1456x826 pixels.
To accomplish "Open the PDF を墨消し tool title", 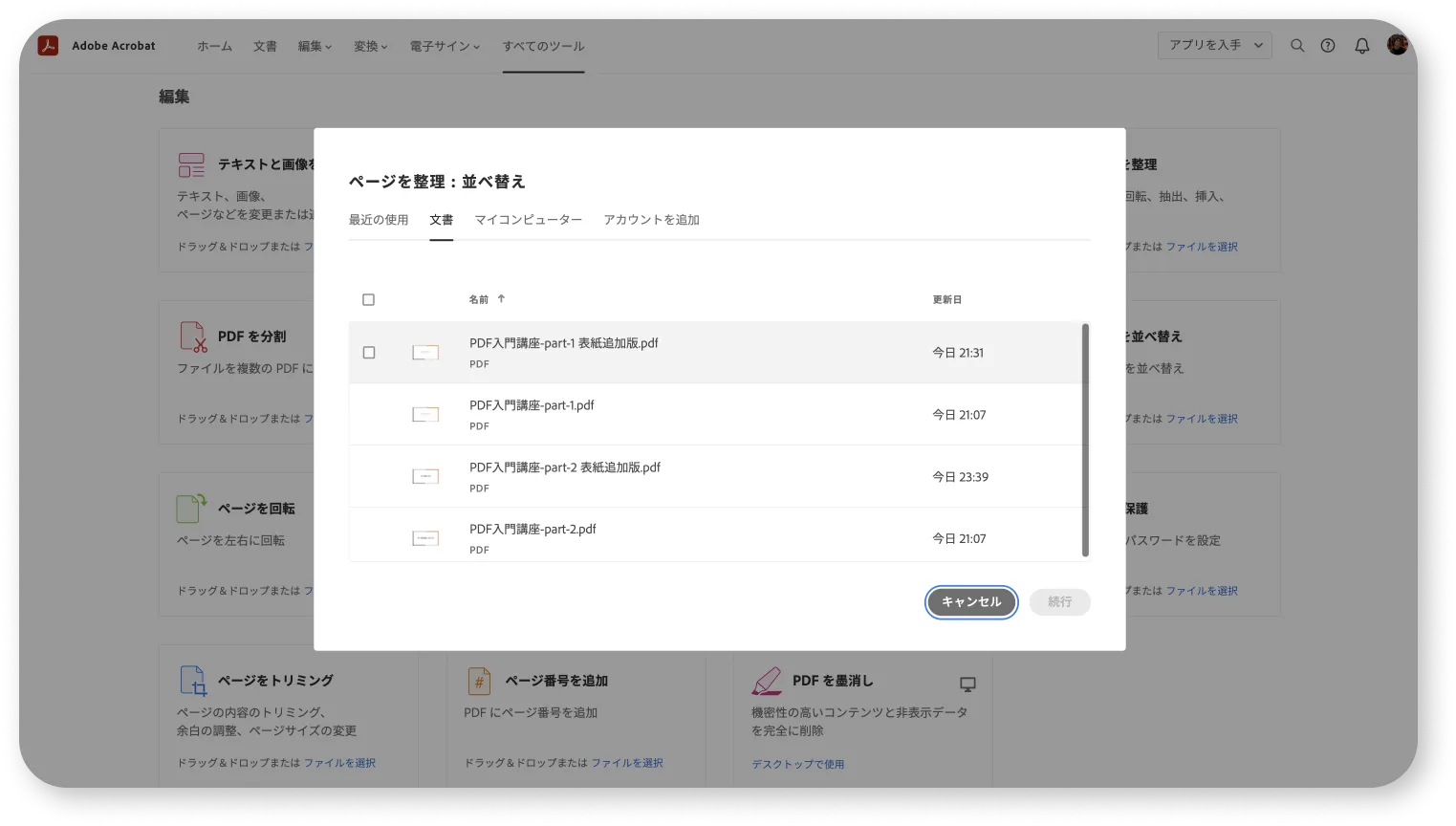I will click(833, 681).
